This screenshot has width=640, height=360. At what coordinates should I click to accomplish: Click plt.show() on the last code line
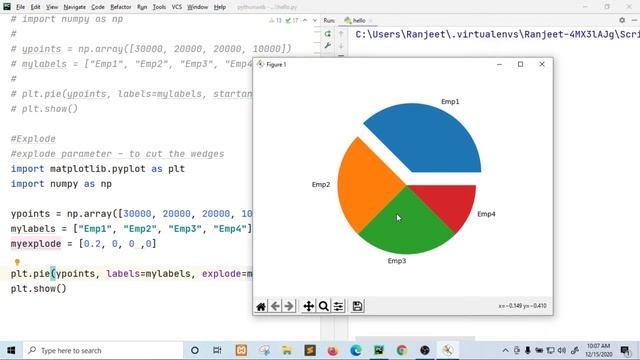tap(38, 289)
